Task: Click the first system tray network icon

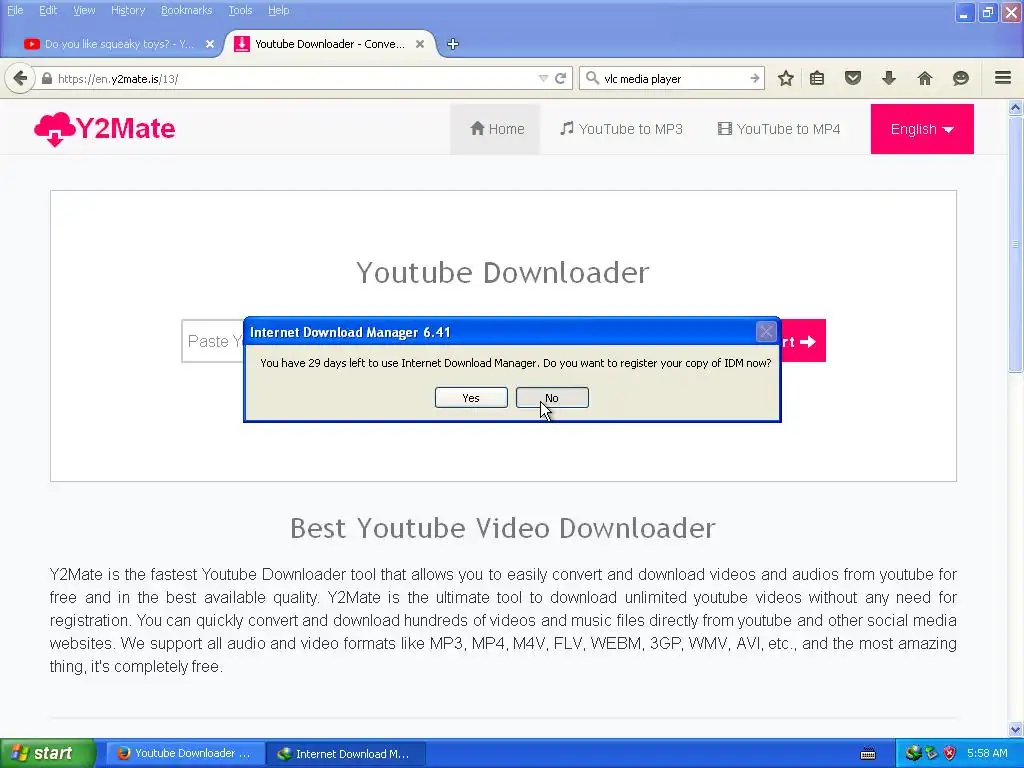Action: (913, 754)
